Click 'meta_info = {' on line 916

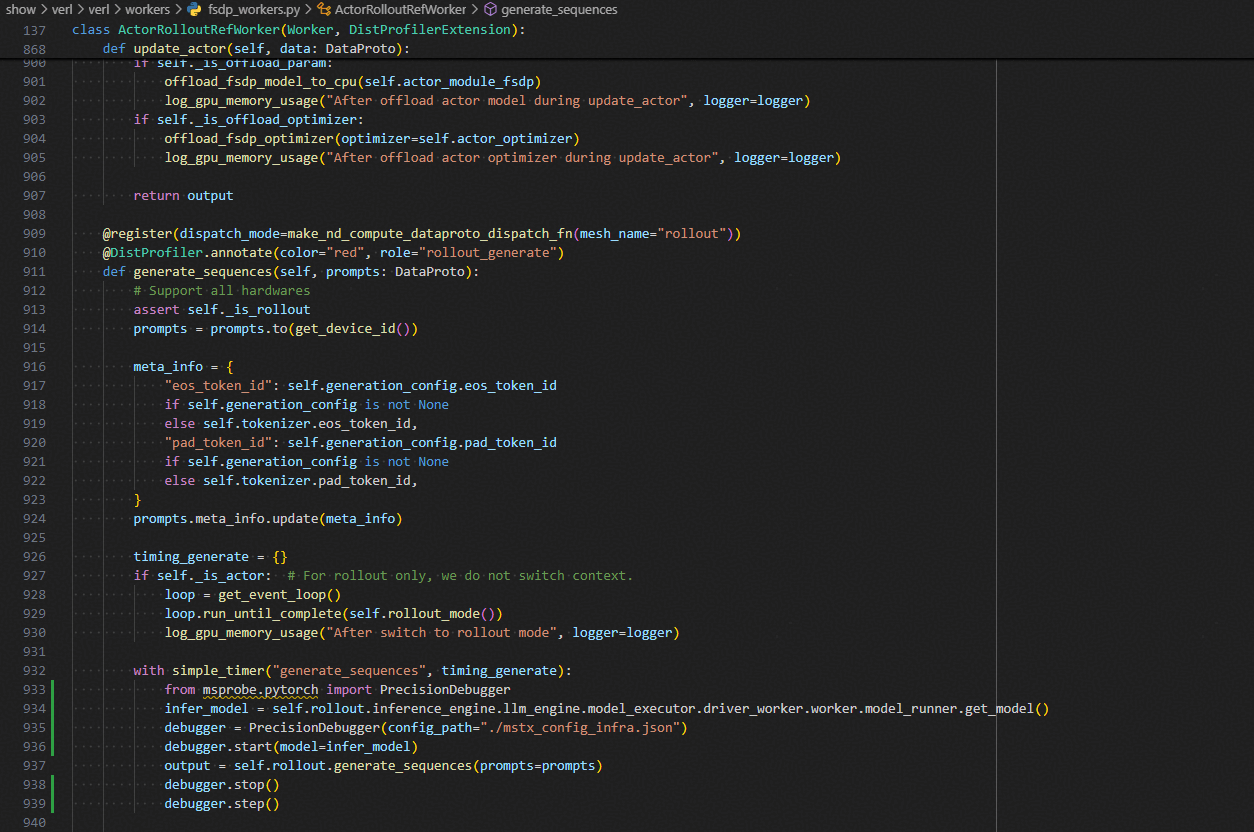pyautogui.click(x=183, y=367)
